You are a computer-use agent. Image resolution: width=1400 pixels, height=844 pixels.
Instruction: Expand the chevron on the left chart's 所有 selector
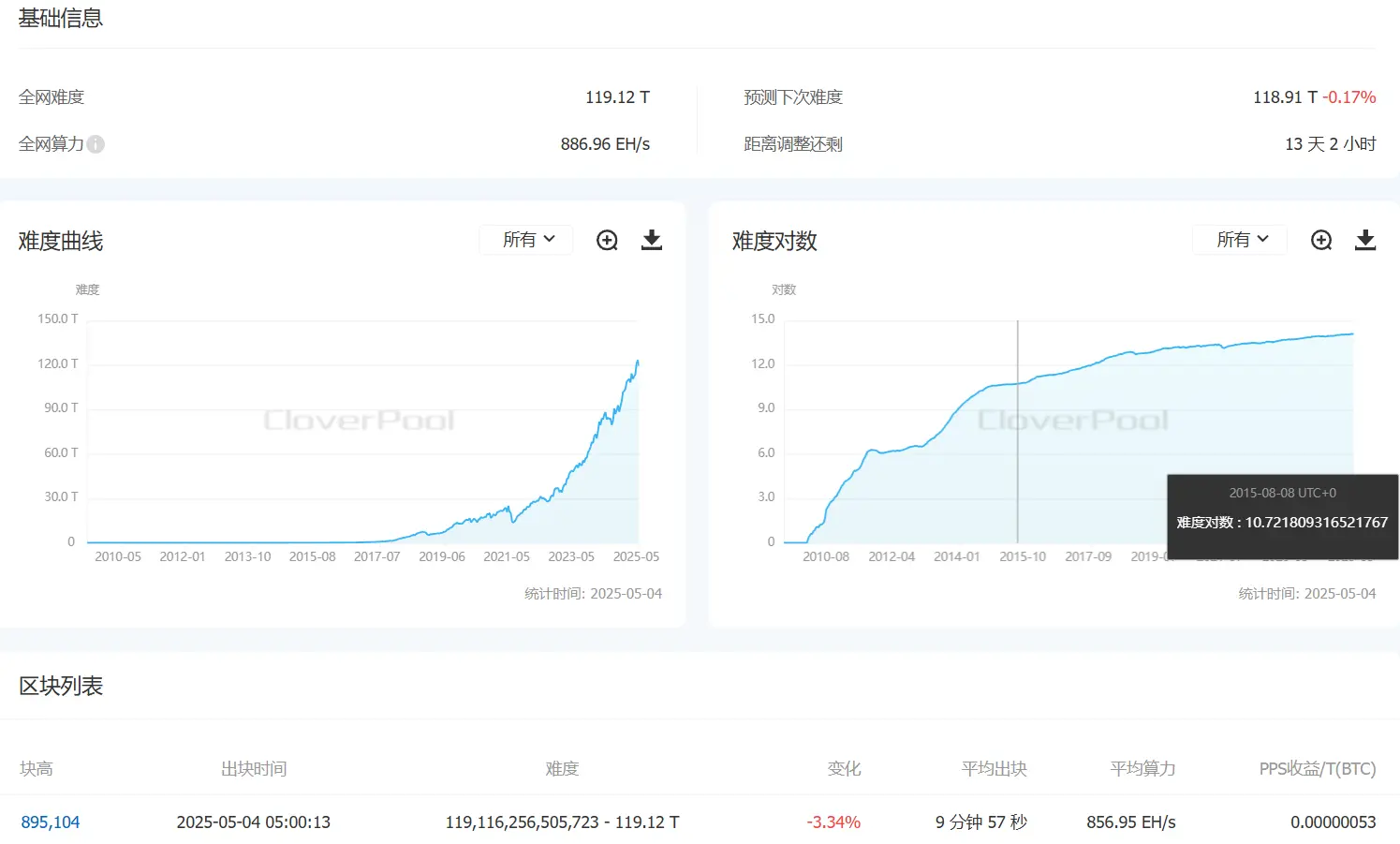[549, 240]
